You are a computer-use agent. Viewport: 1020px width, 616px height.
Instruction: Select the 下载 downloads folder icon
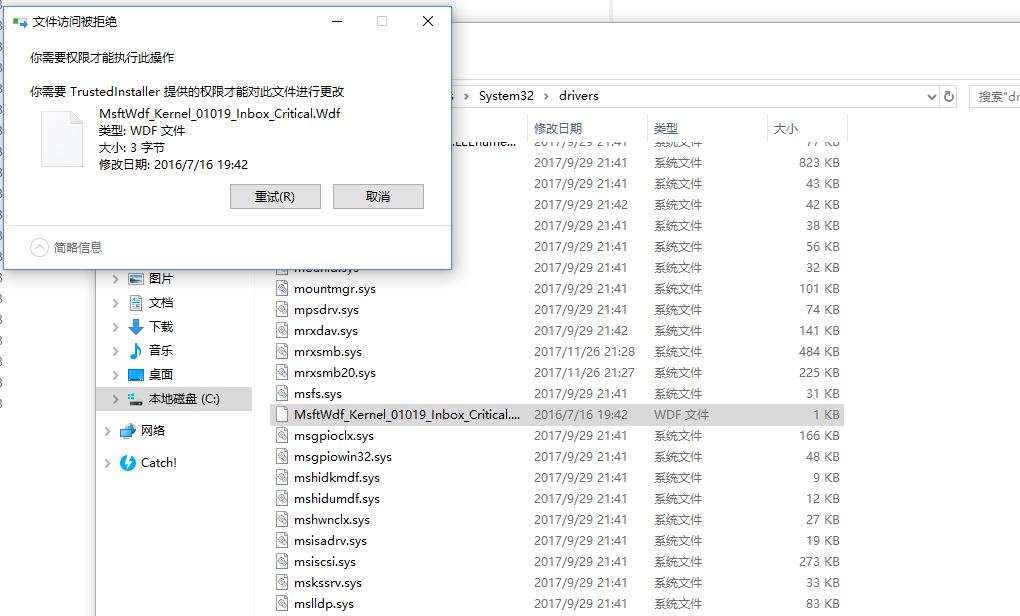pyautogui.click(x=136, y=327)
